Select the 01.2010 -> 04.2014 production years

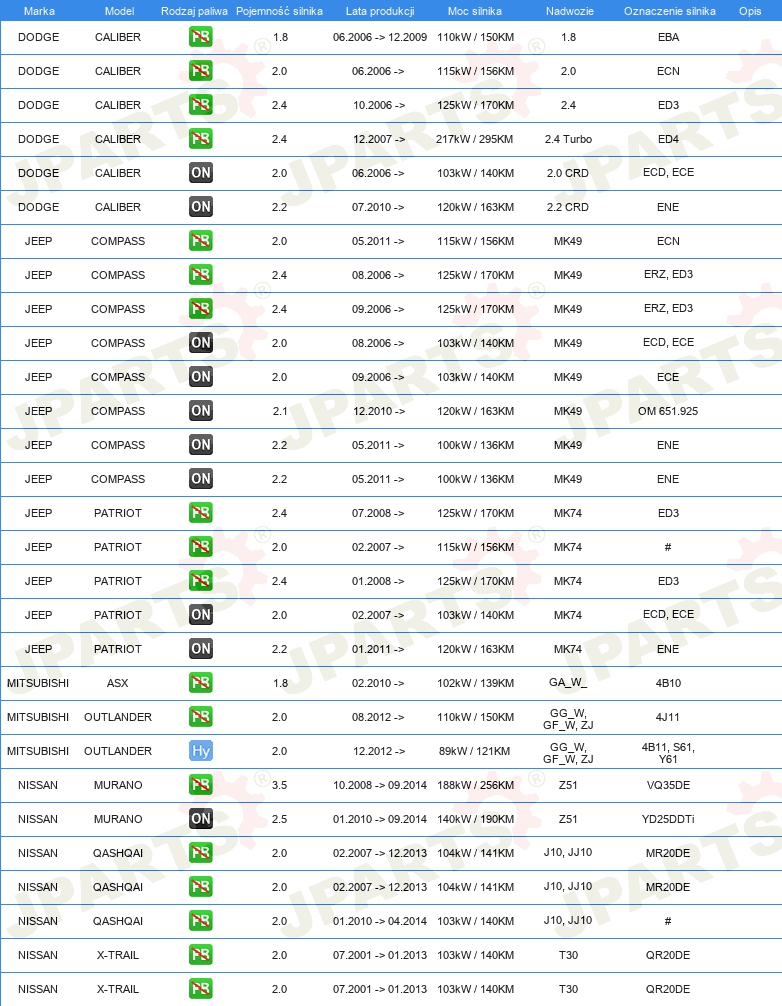[380, 921]
